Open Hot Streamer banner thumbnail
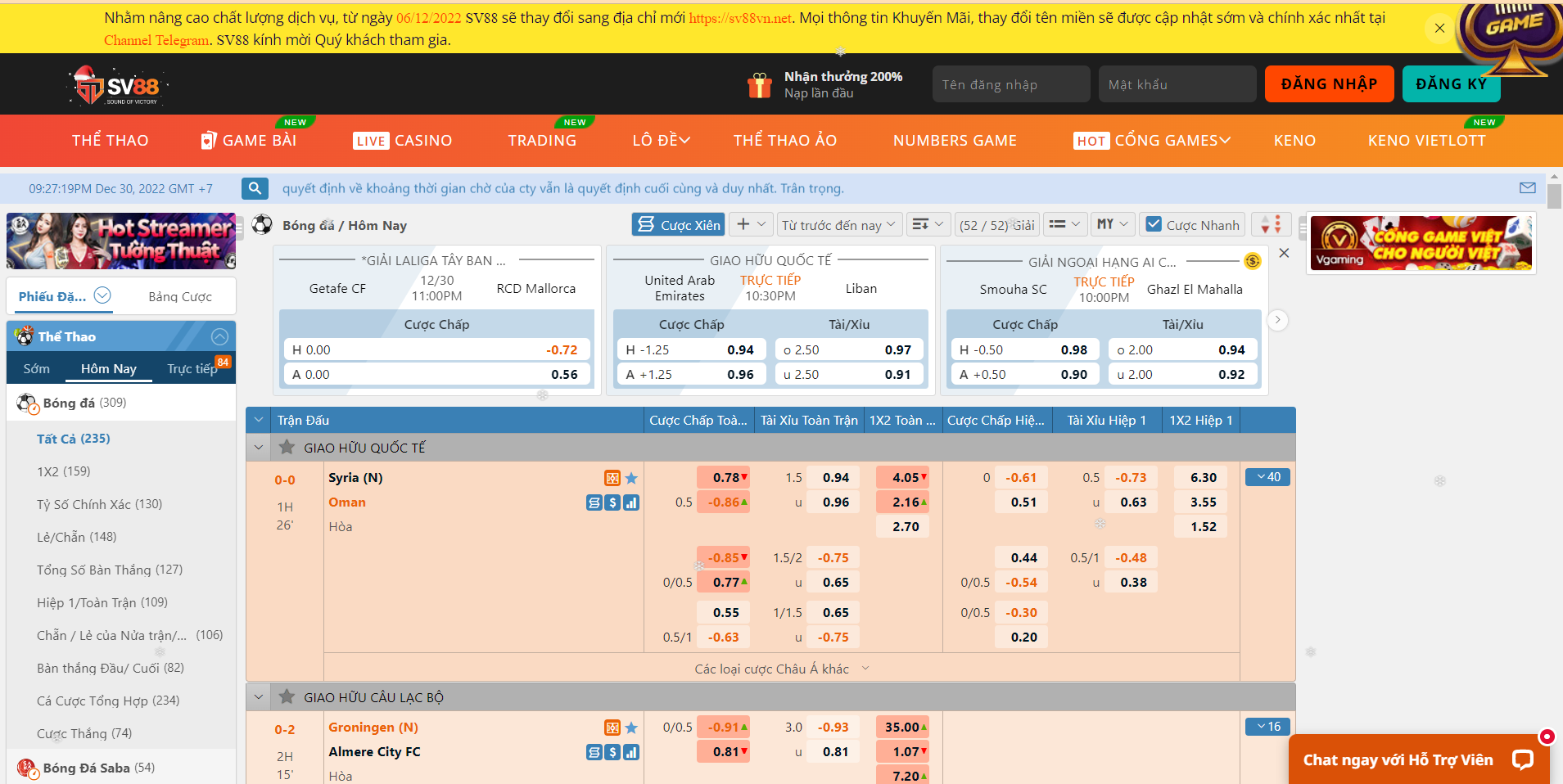 pos(121,241)
